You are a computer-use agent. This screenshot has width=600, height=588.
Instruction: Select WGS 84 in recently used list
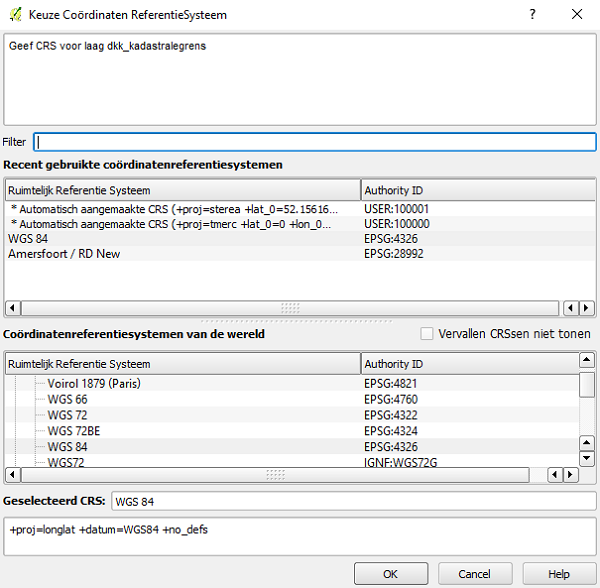pos(28,239)
